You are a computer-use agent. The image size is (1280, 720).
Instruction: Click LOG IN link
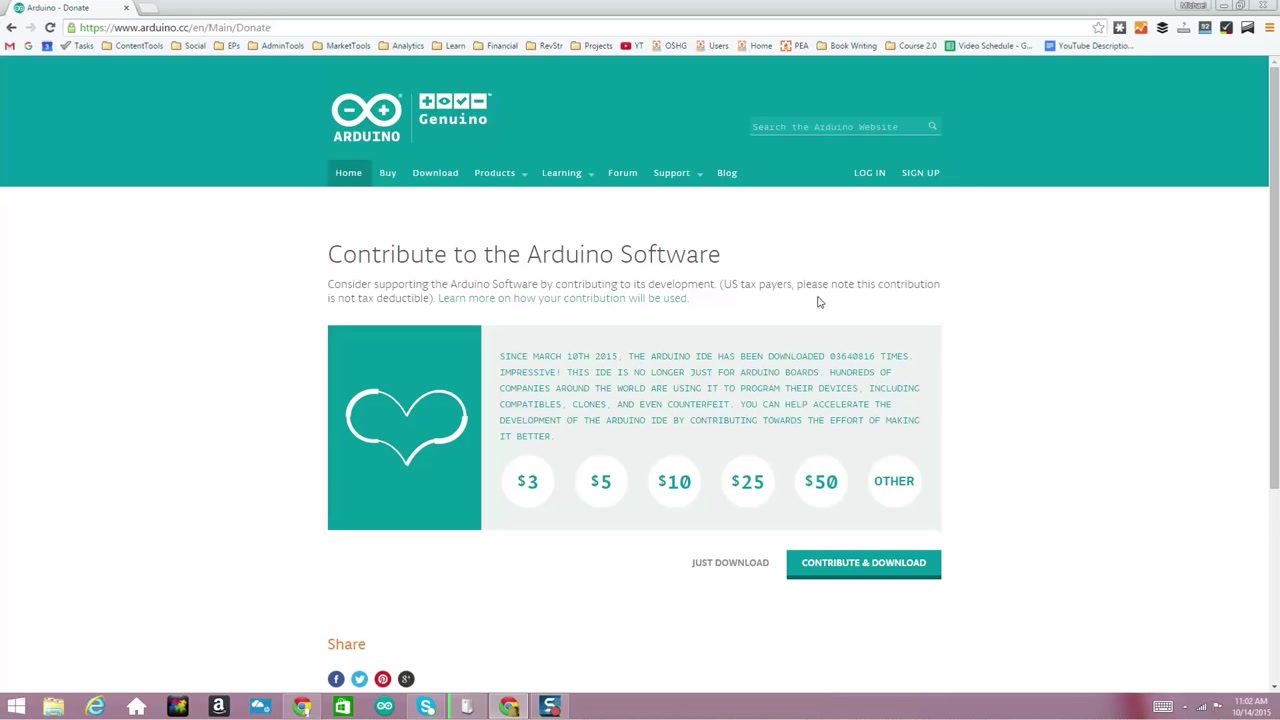pos(869,173)
